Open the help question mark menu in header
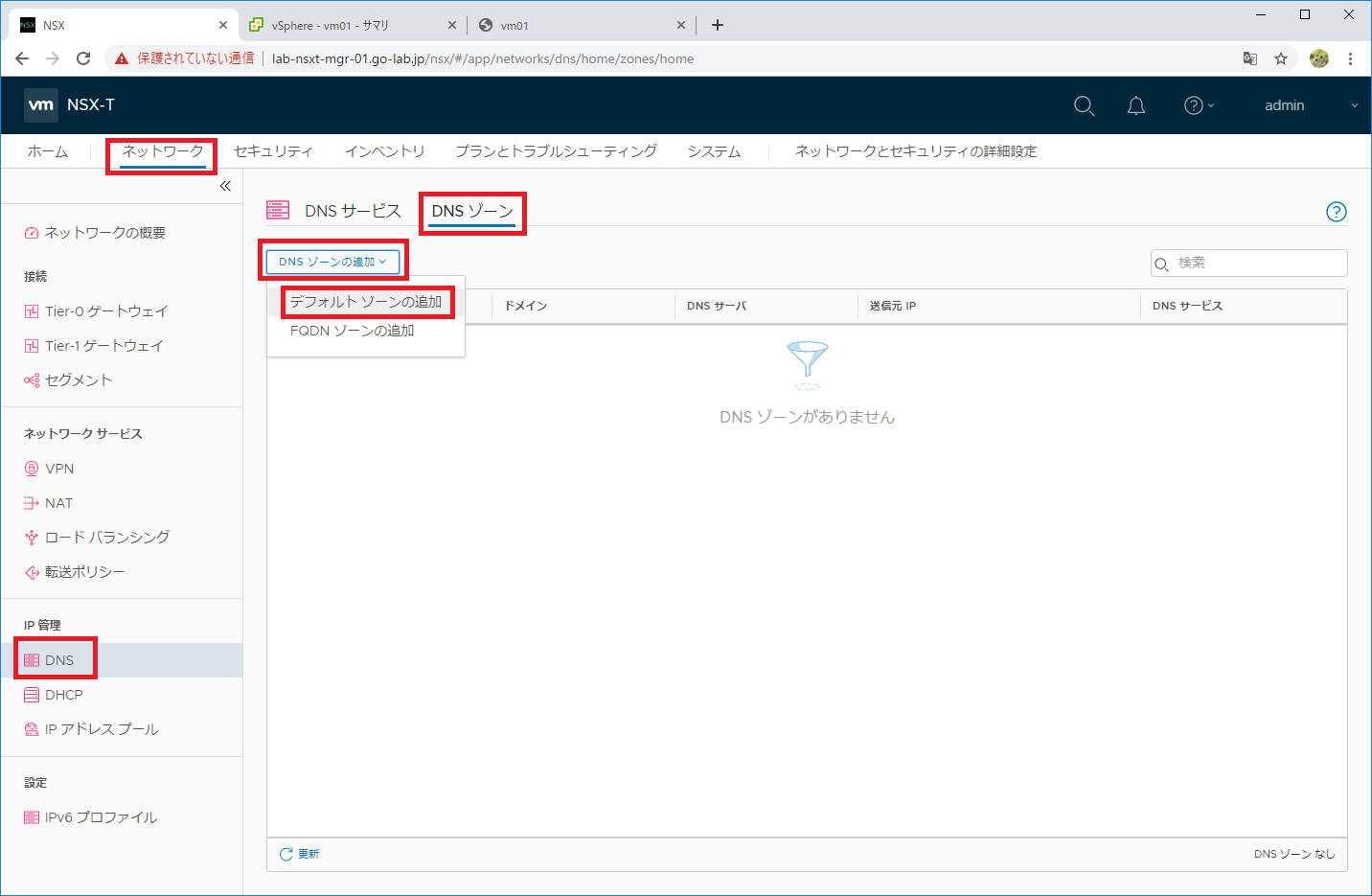 click(1199, 105)
